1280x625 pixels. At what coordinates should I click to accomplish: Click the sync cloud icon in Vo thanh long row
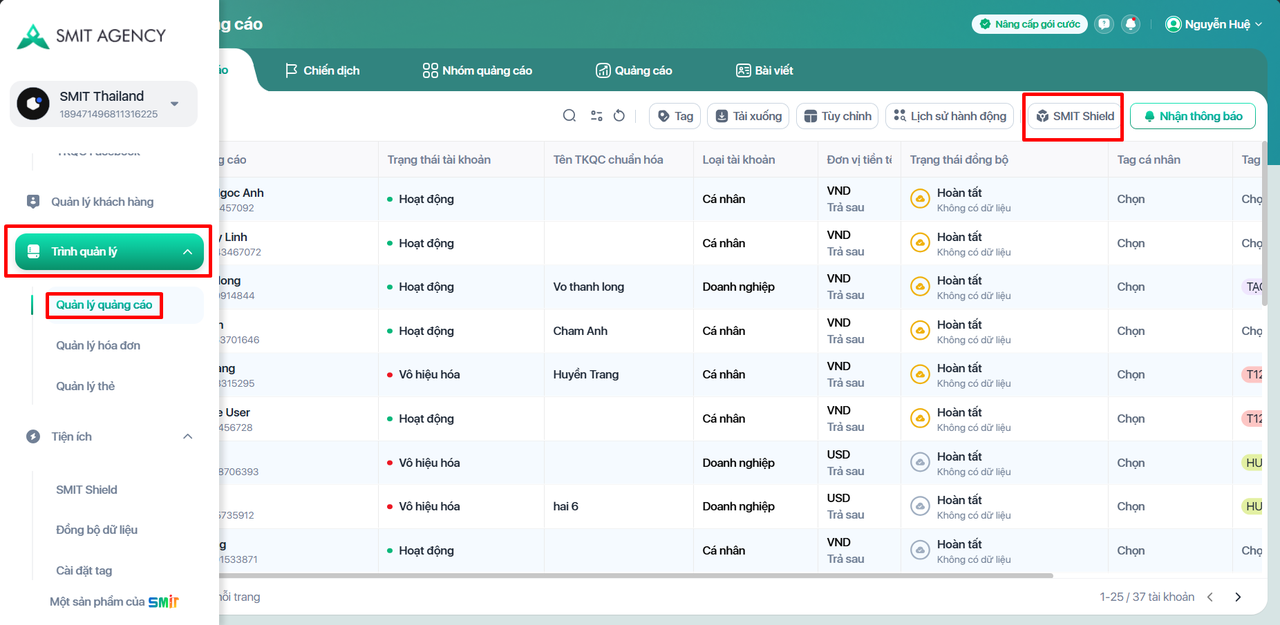click(x=920, y=287)
